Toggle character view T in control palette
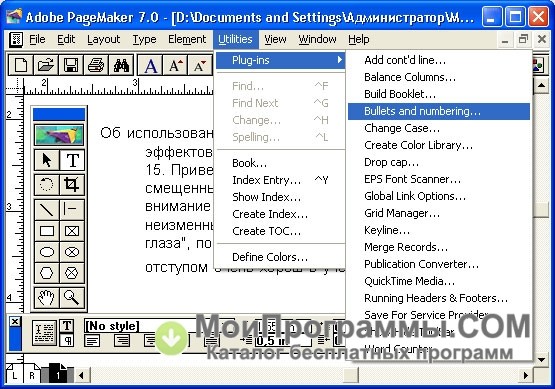 coord(67,326)
